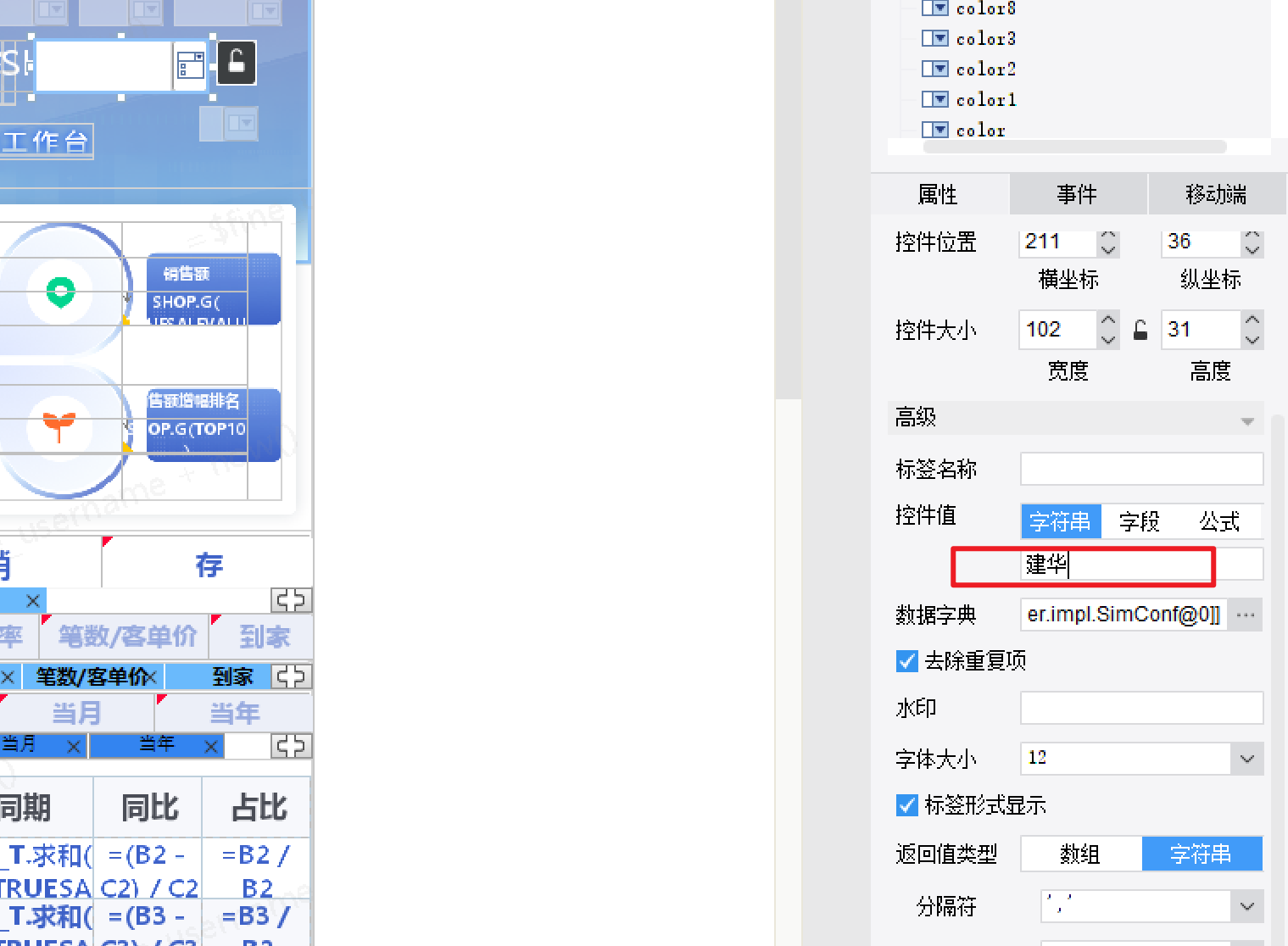Screen dimensions: 1288x946
Task: Increase the 纵坐标 value with up arrow
Action: coord(1252,236)
